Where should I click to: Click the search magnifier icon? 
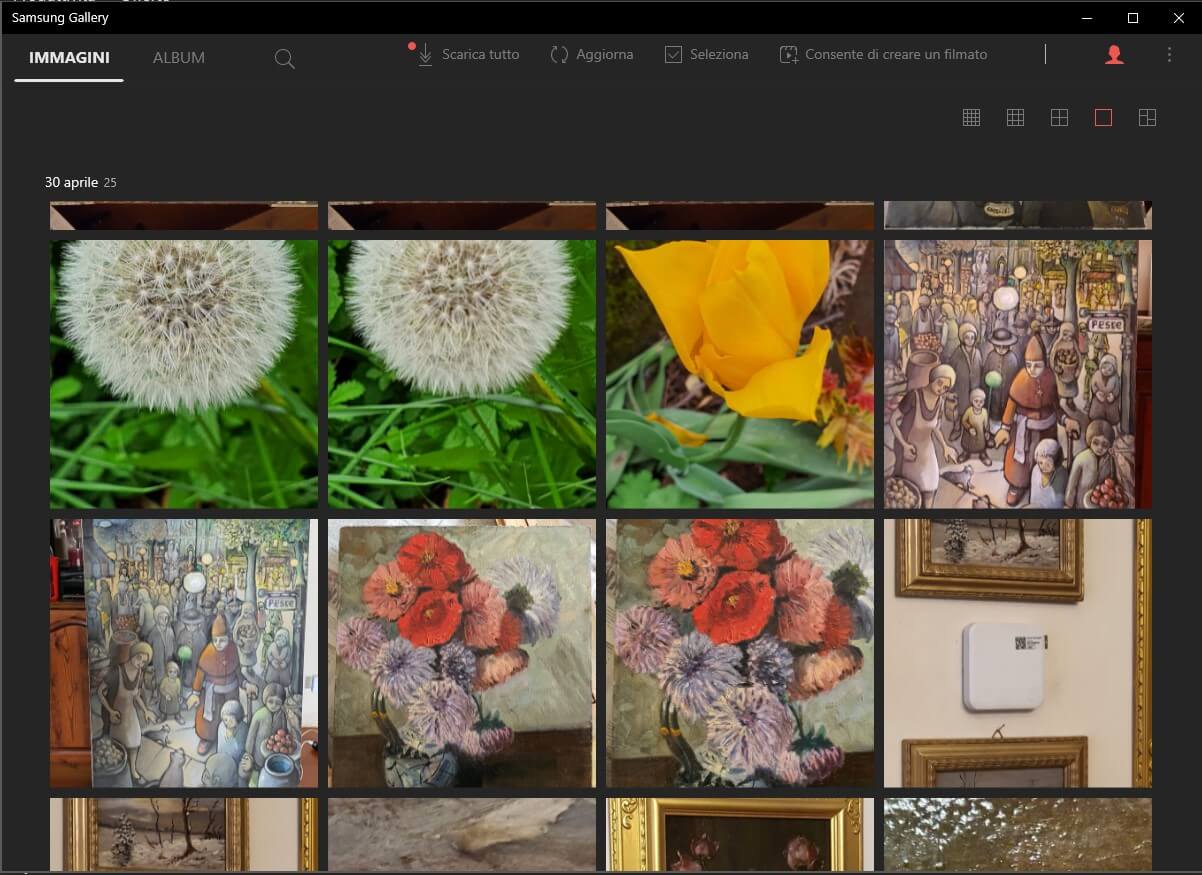click(x=285, y=59)
